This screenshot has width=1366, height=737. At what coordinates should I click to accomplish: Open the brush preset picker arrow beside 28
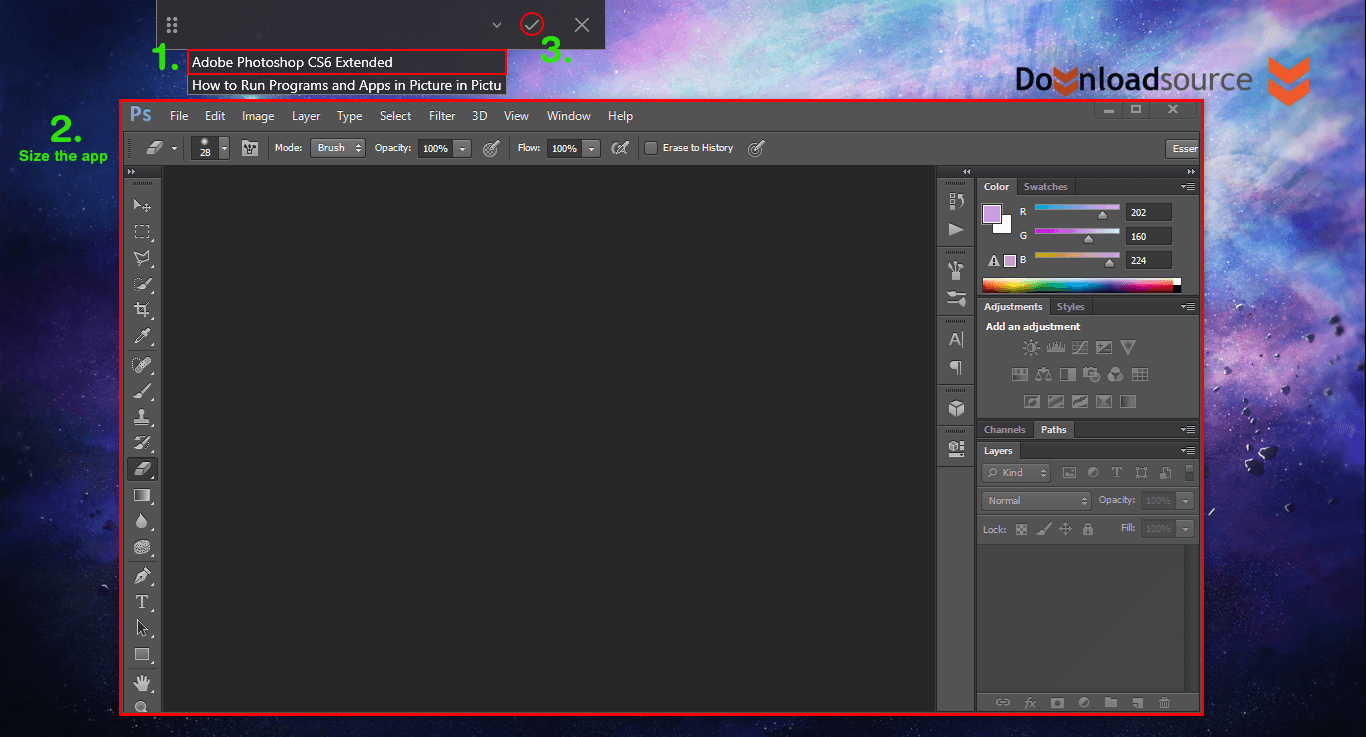click(224, 148)
